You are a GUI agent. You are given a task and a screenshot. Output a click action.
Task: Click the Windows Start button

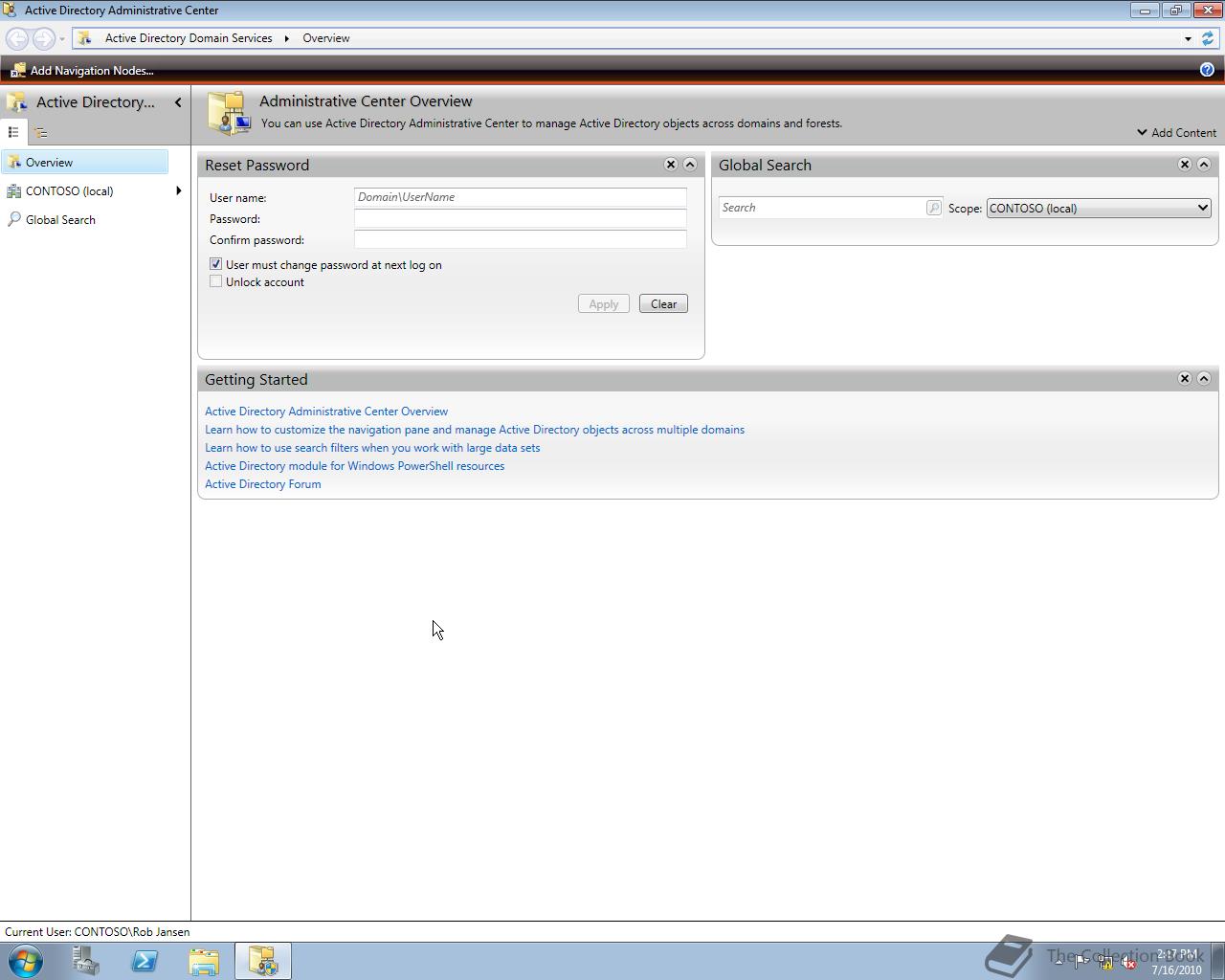coord(26,961)
